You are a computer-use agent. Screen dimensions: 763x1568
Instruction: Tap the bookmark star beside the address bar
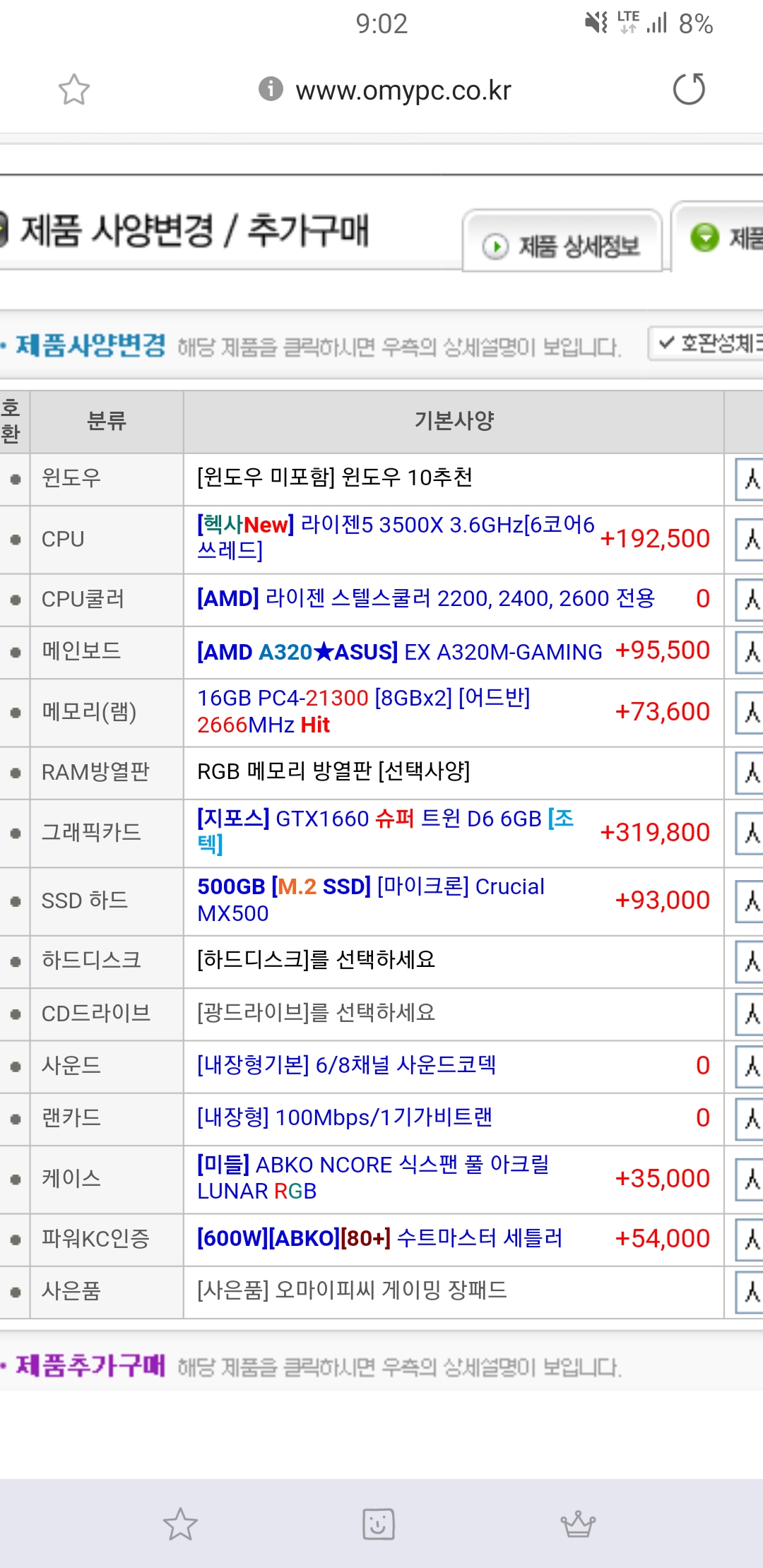point(73,90)
